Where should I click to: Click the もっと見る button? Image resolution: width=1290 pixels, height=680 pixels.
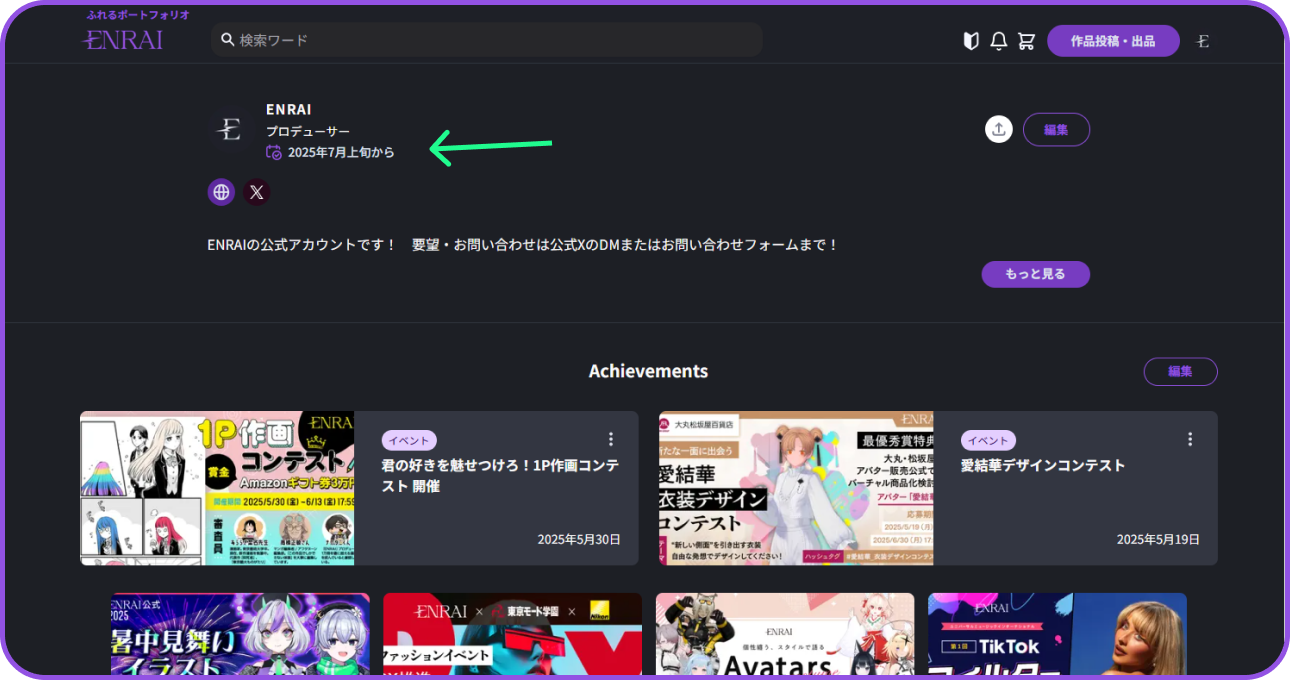pyautogui.click(x=1035, y=274)
